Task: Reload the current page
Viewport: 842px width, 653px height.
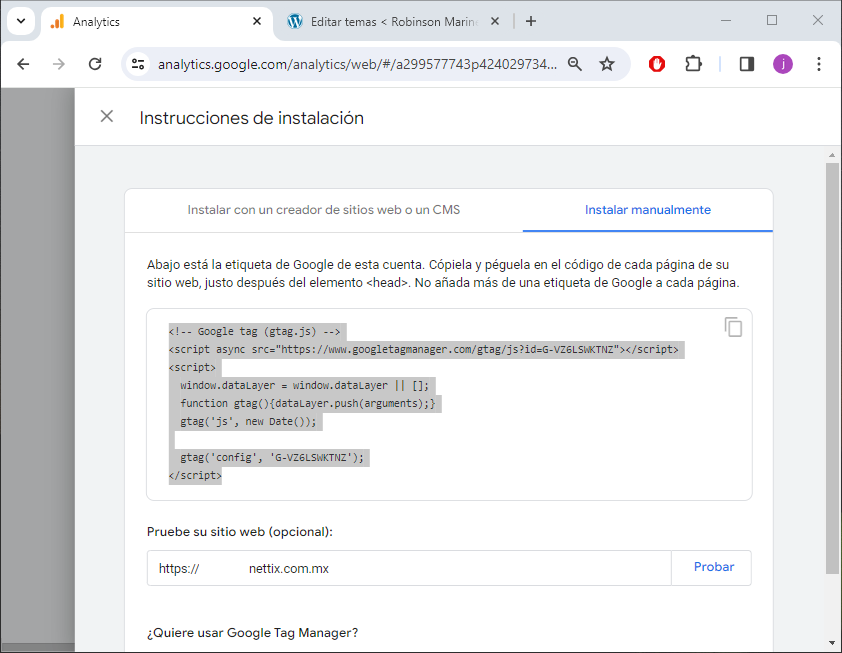Action: [x=95, y=64]
